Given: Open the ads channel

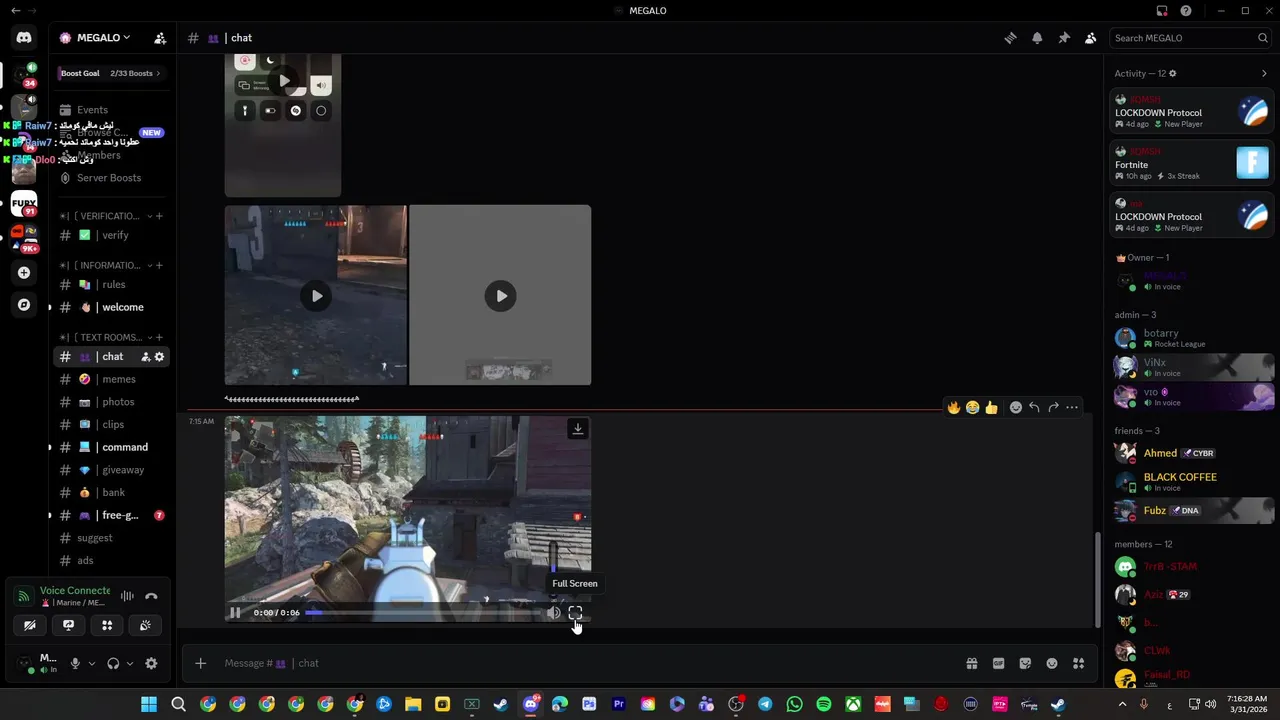Looking at the screenshot, I should [x=112, y=561].
